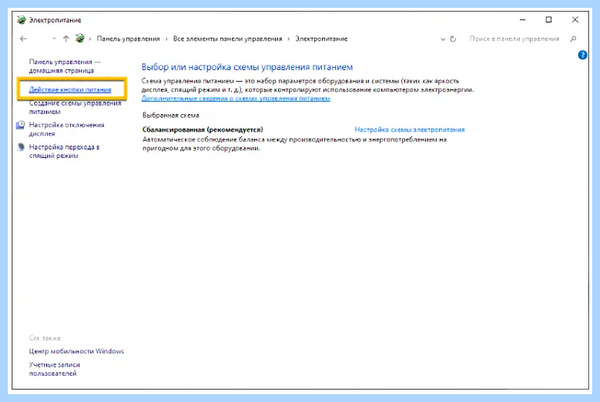Close the Электропитание window
Viewport: 600px width, 402px height.
(x=575, y=20)
